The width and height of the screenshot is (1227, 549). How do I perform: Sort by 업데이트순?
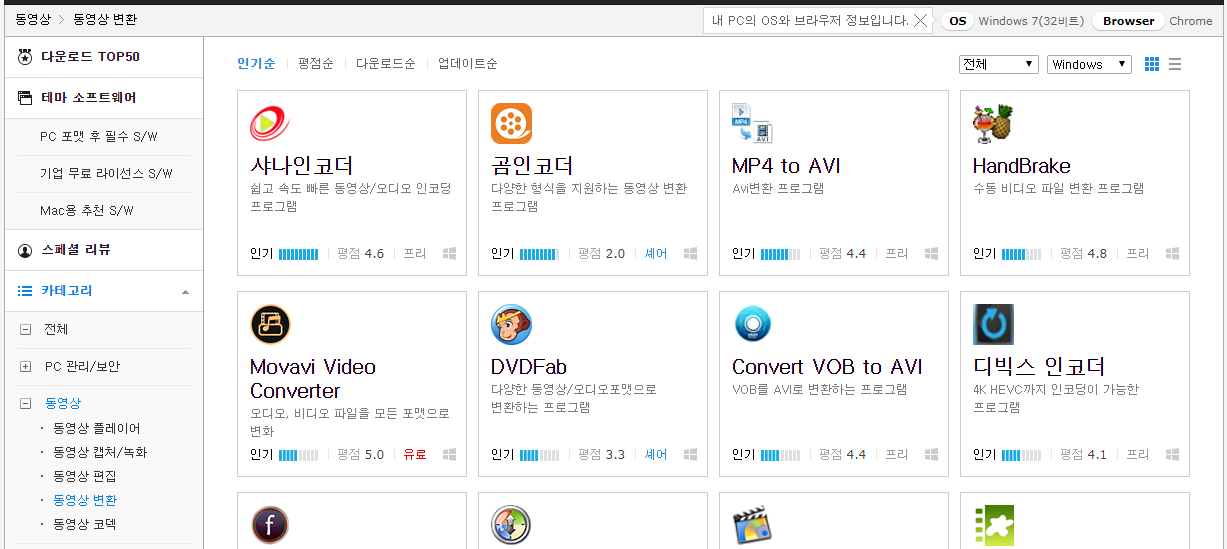click(467, 64)
